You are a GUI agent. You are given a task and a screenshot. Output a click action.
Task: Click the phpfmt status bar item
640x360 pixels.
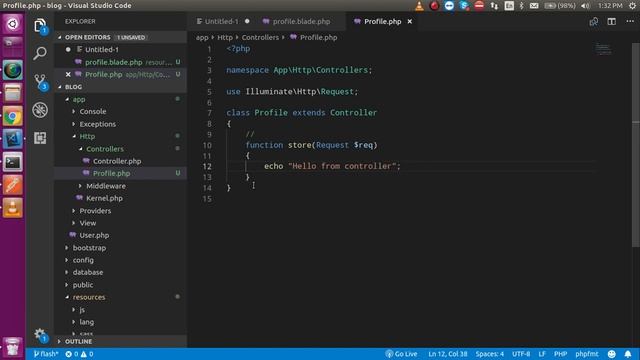(587, 354)
